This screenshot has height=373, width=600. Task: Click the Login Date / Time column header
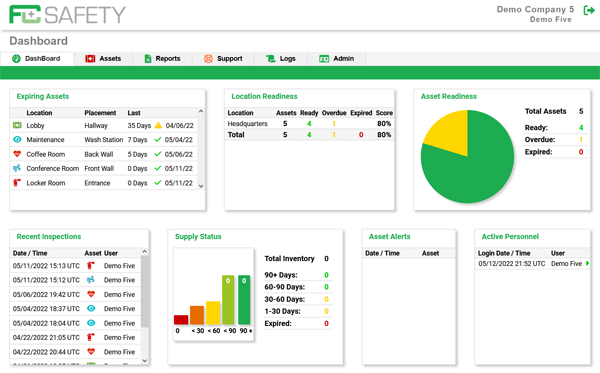coord(504,253)
